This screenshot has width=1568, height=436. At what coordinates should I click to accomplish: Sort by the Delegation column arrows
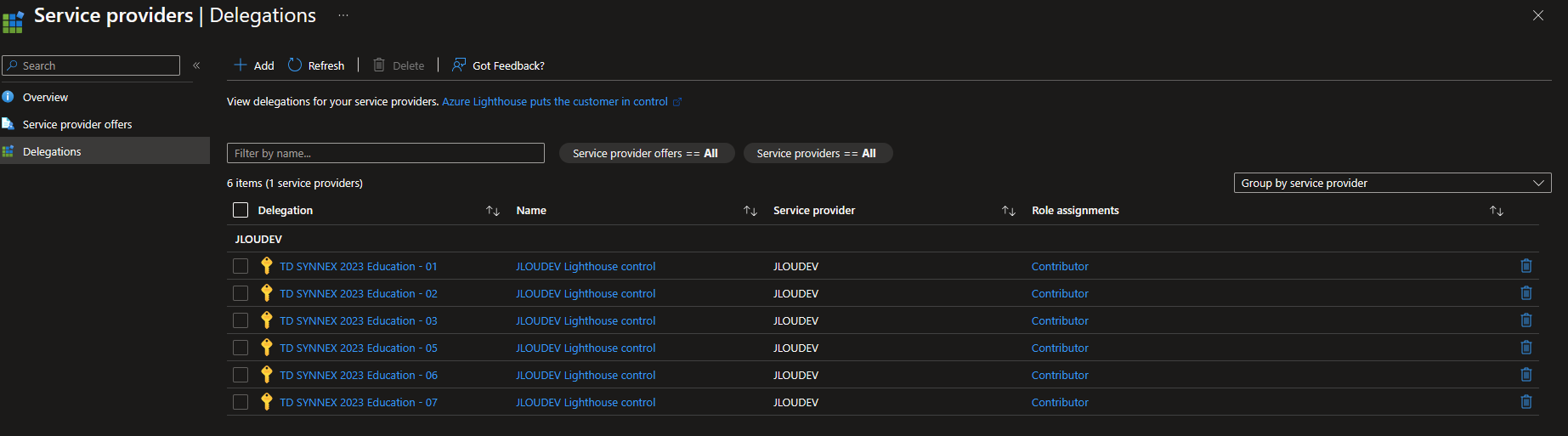tap(493, 211)
